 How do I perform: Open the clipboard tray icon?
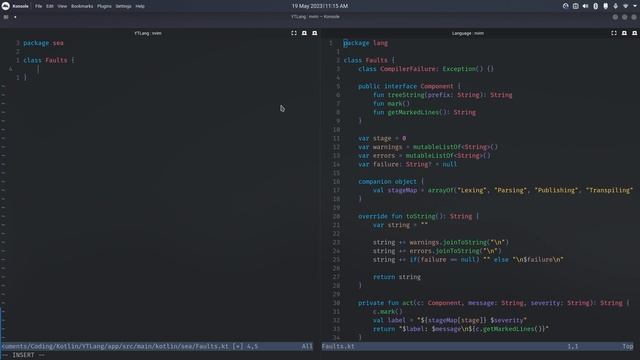(x=605, y=6)
